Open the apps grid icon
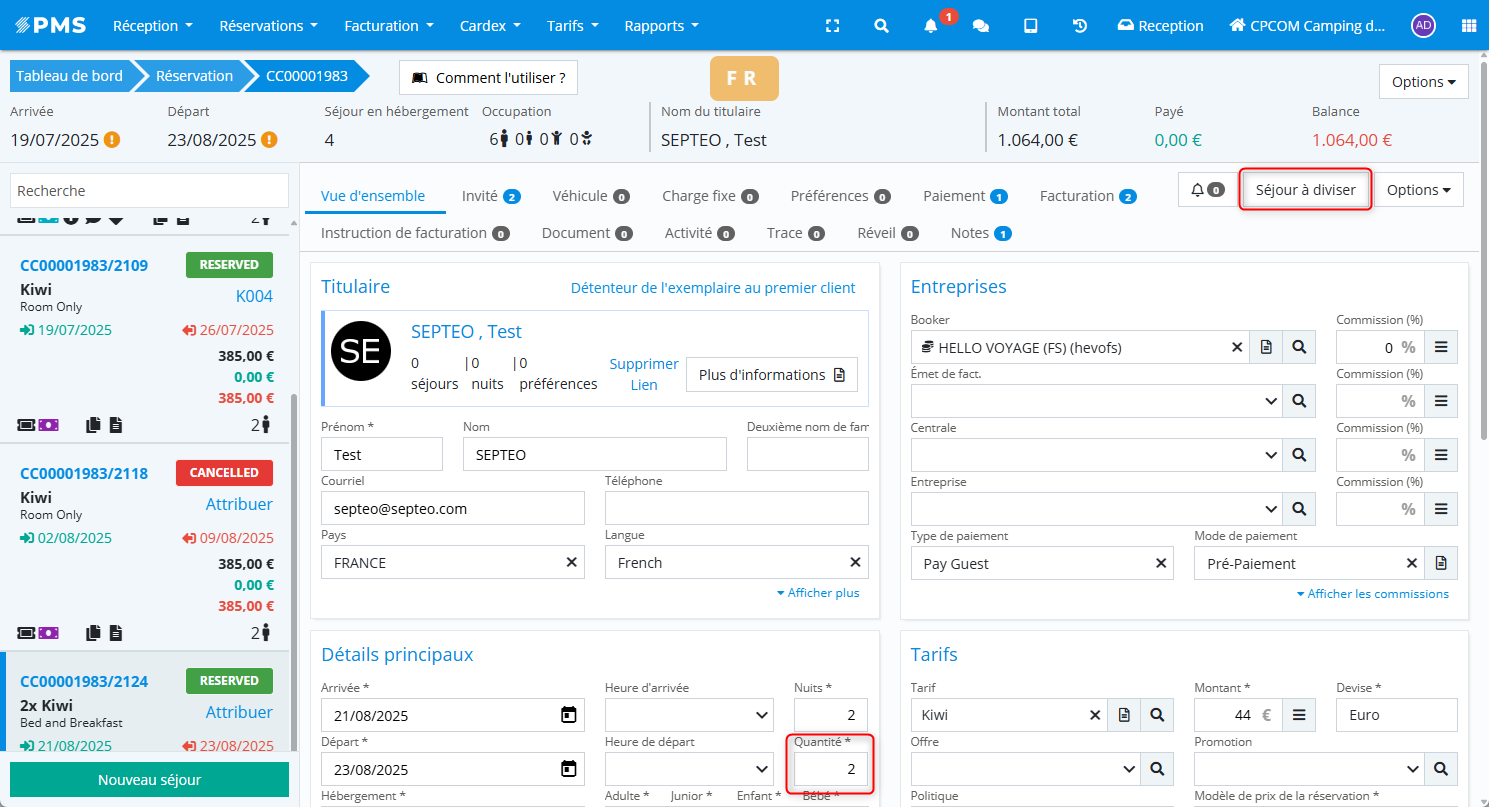 click(x=1468, y=26)
